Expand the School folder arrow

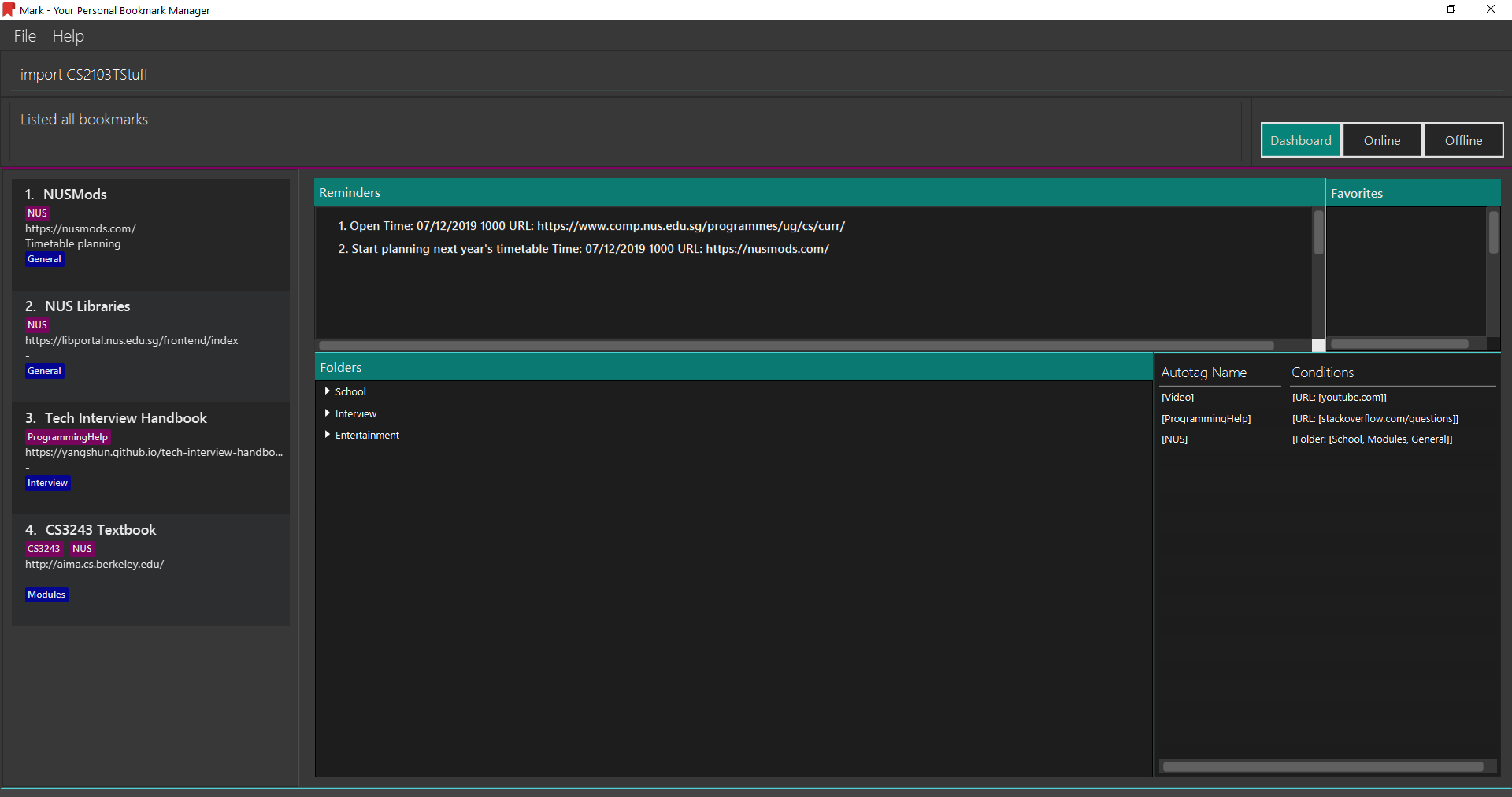coord(328,391)
